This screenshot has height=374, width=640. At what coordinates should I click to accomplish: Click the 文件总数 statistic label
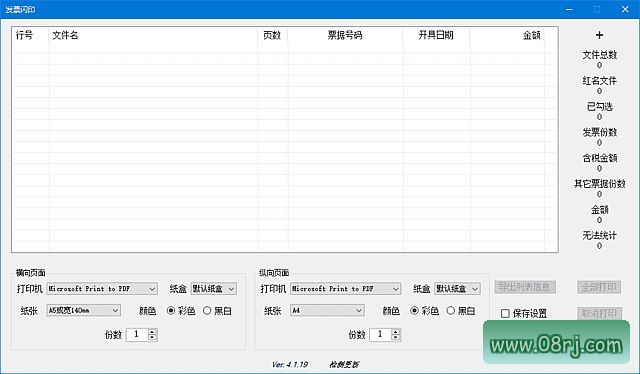tap(599, 55)
